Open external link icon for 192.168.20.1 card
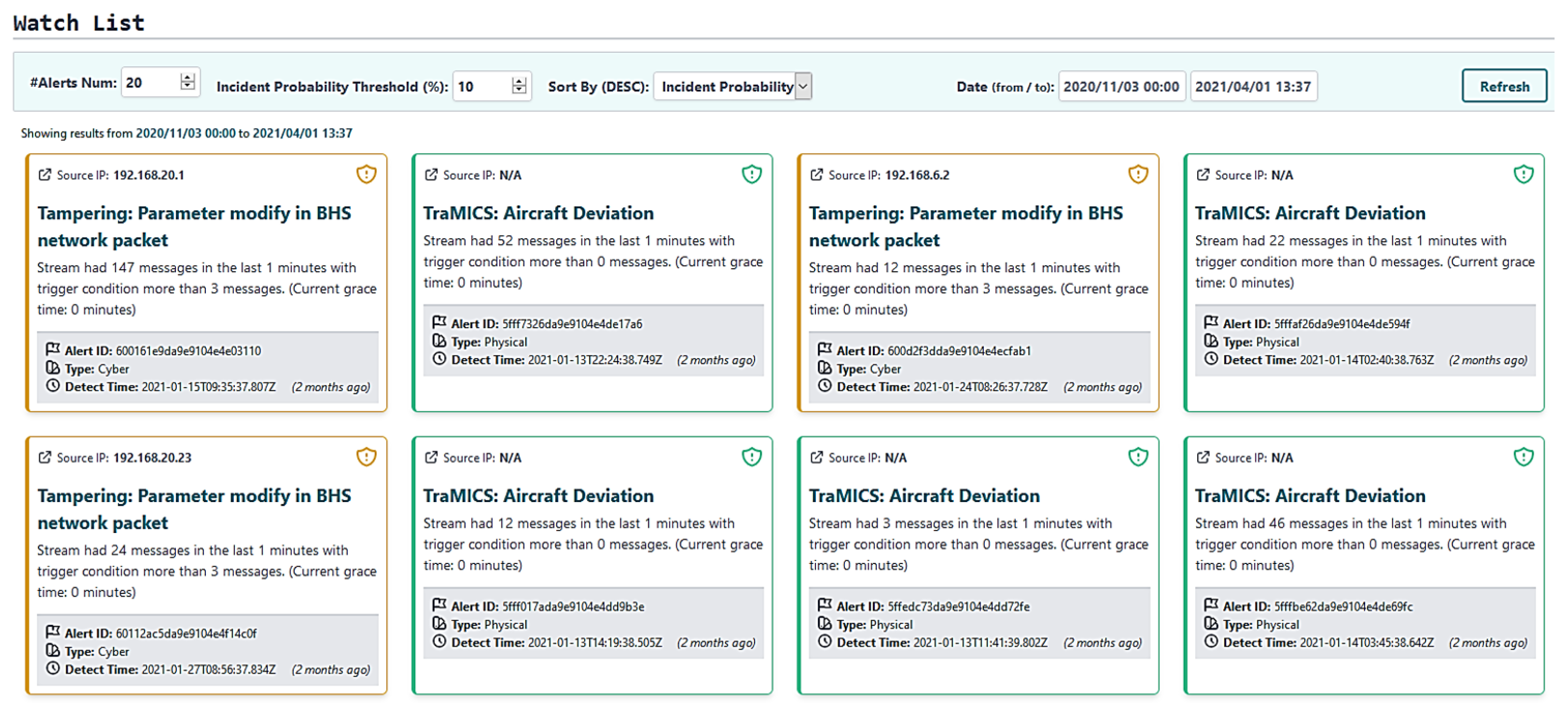This screenshot has height=713, width=1568. 44,175
